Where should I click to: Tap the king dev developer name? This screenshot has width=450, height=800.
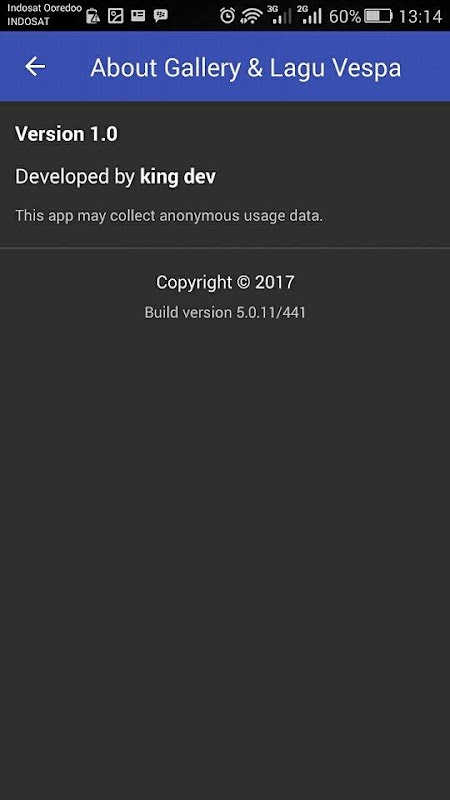(x=178, y=177)
